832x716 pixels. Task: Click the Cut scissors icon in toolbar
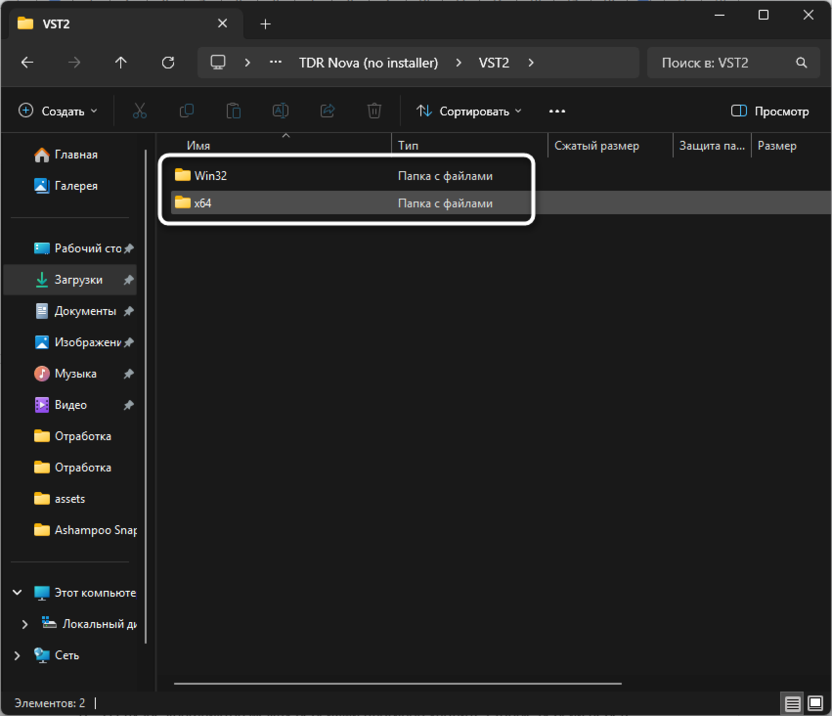click(x=140, y=111)
